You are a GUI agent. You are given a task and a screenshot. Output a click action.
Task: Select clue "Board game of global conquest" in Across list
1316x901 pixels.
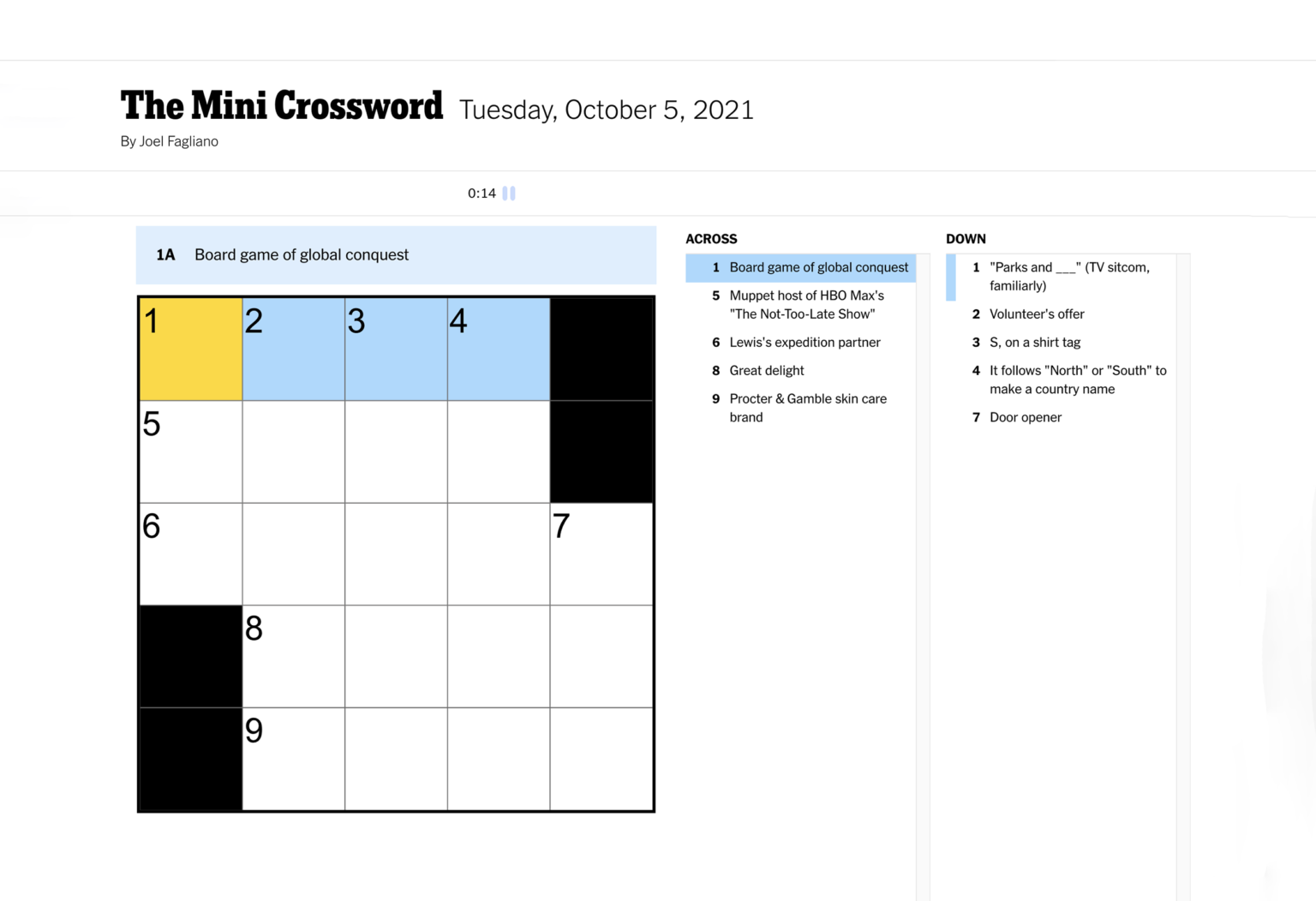click(x=818, y=267)
